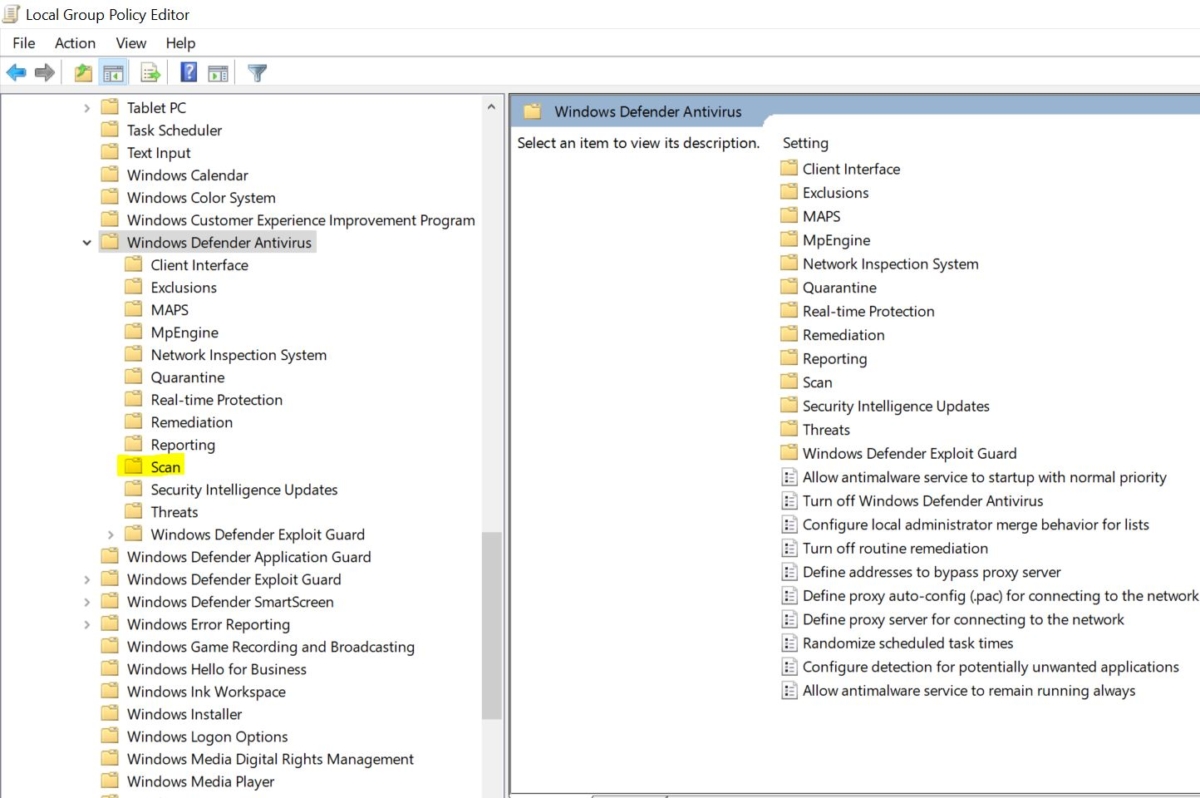
Task: Select the highlighted Scan folder in the tree
Action: coord(164,466)
